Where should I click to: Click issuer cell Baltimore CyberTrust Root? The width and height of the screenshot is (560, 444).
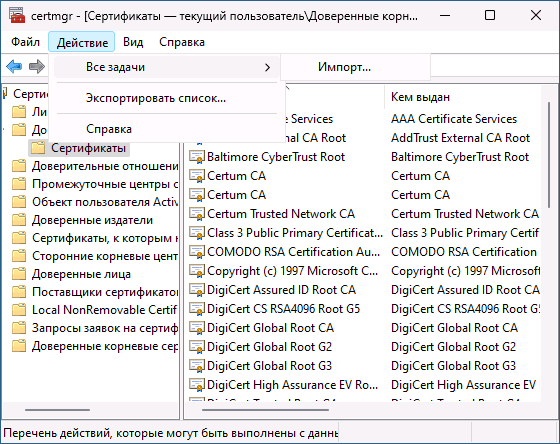click(460, 157)
